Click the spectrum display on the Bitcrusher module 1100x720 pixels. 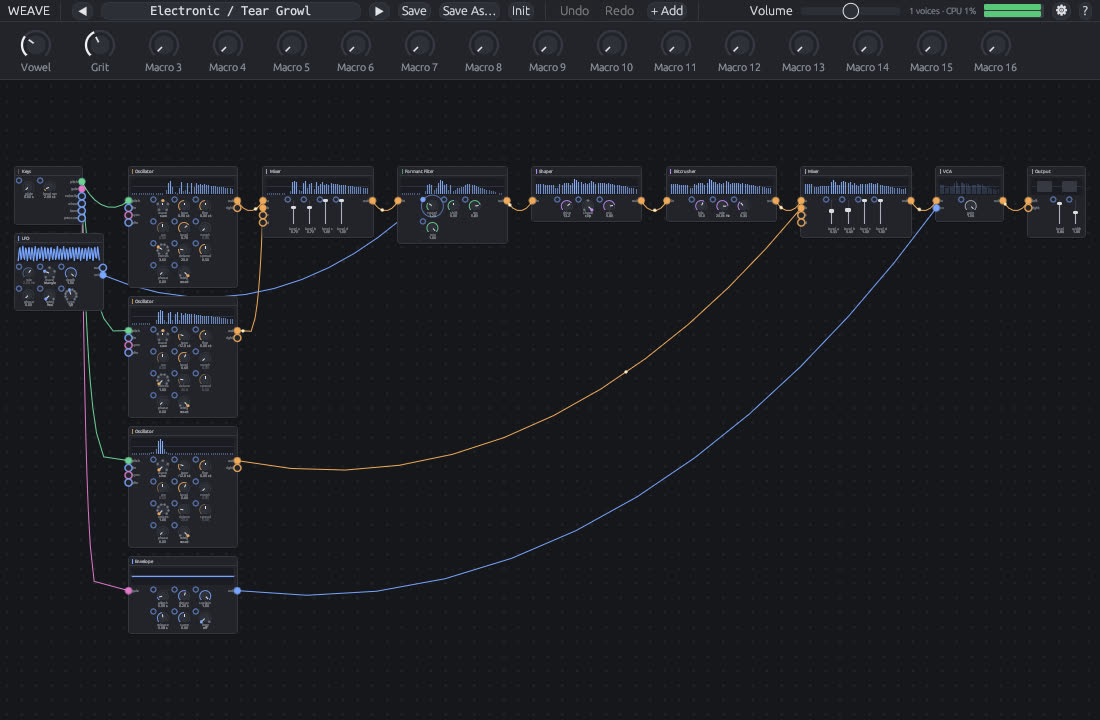pos(721,186)
